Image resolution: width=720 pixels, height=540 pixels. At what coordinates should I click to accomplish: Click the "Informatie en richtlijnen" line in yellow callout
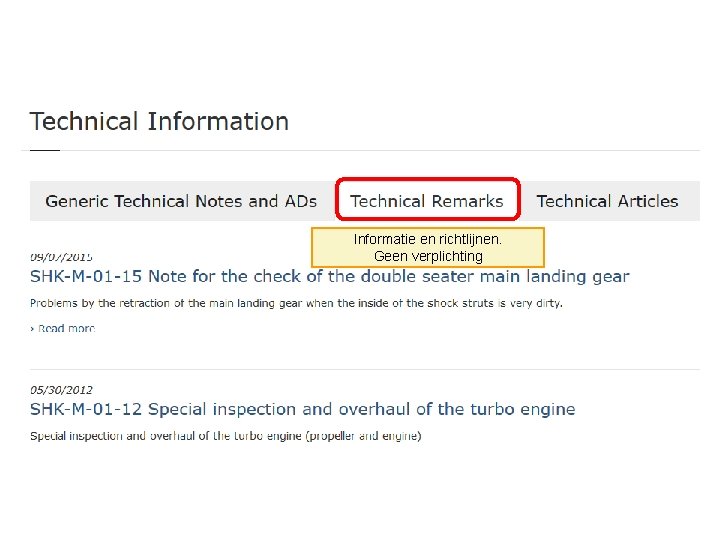(428, 240)
